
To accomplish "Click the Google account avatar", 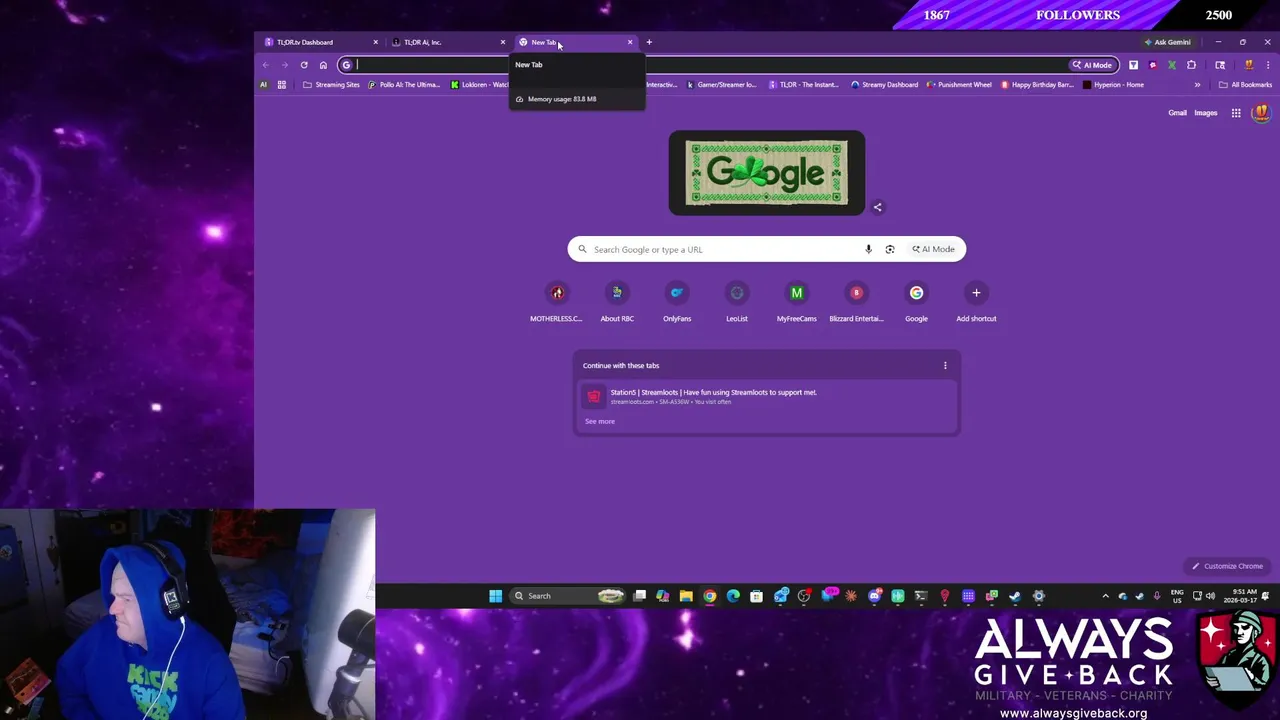I will coord(1261,113).
